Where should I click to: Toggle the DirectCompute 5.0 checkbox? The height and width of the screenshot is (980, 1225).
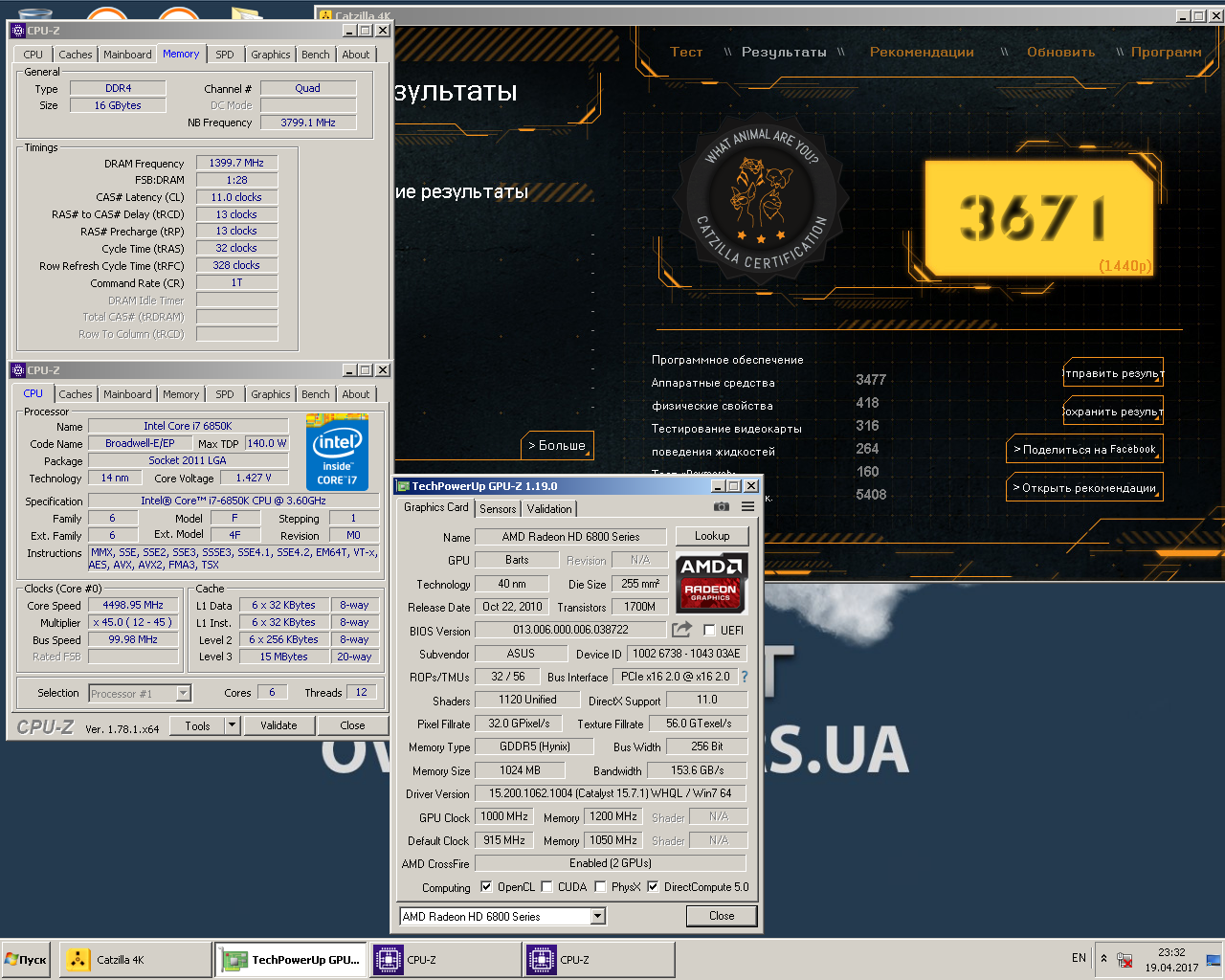653,886
